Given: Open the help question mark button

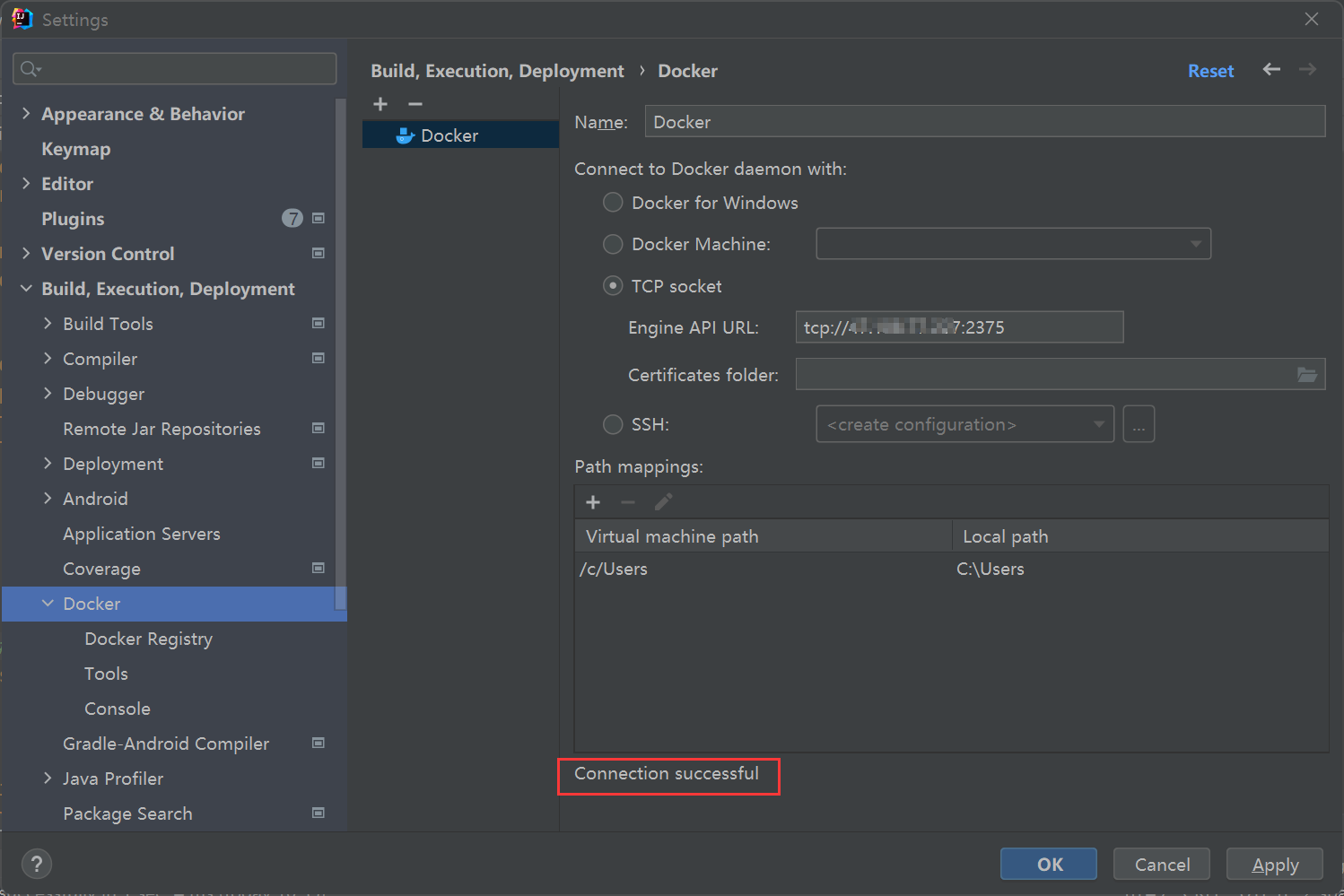Looking at the screenshot, I should point(36,864).
